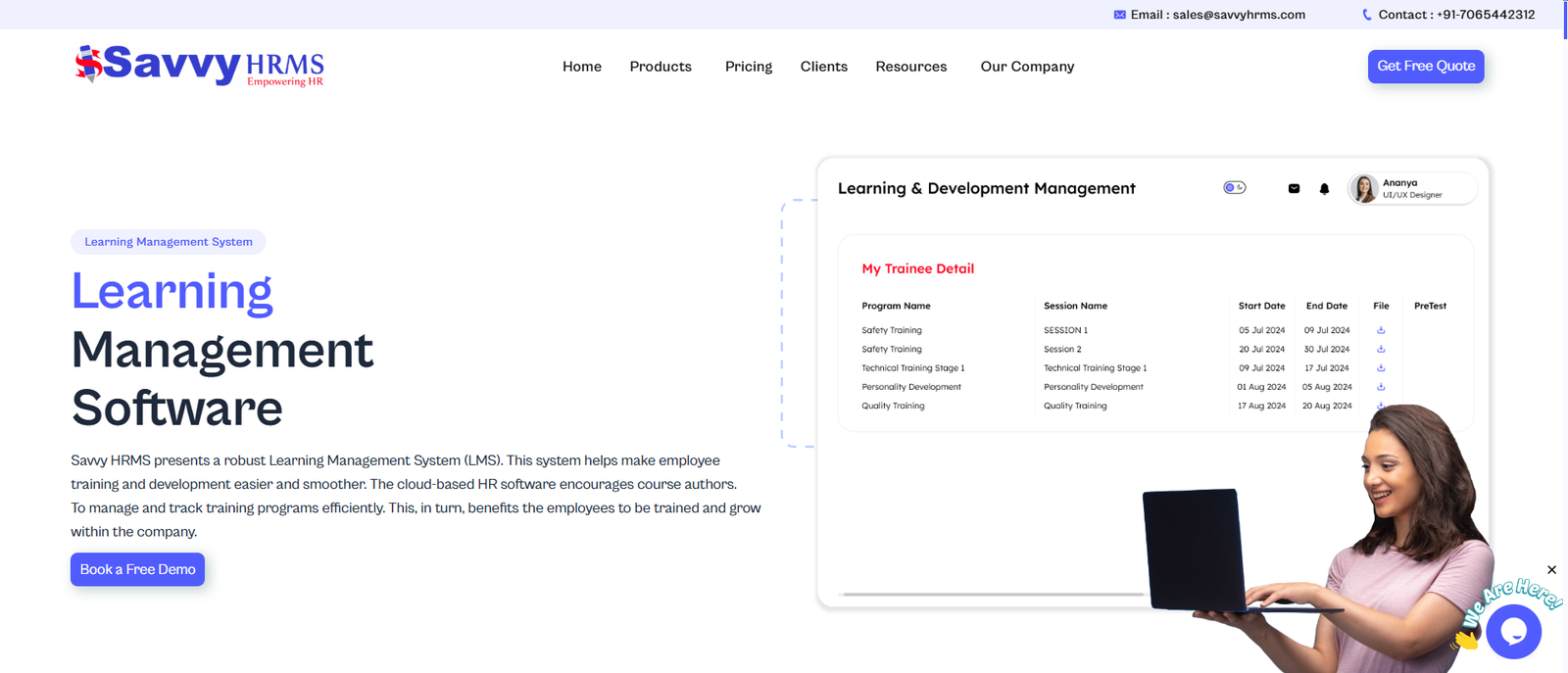Click the PreTest column header
Viewport: 1568px width, 673px height.
[x=1430, y=306]
